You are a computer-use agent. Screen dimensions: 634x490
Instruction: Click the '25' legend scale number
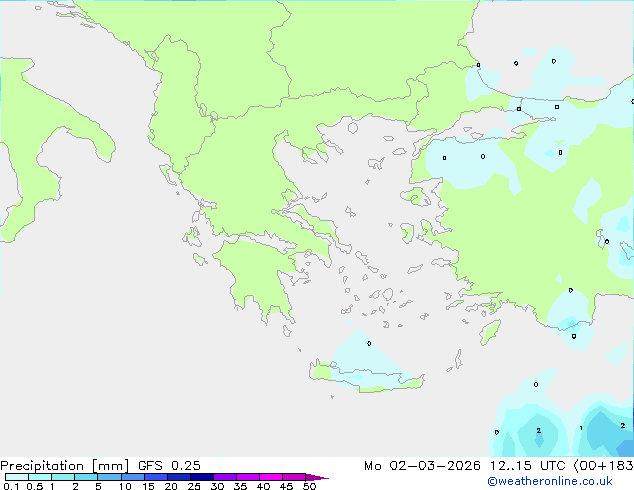pyautogui.click(x=194, y=486)
